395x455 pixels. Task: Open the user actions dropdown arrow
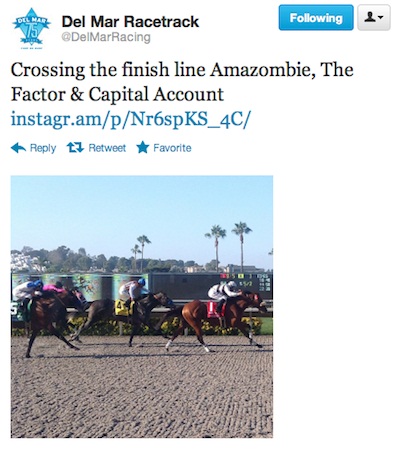pyautogui.click(x=381, y=17)
